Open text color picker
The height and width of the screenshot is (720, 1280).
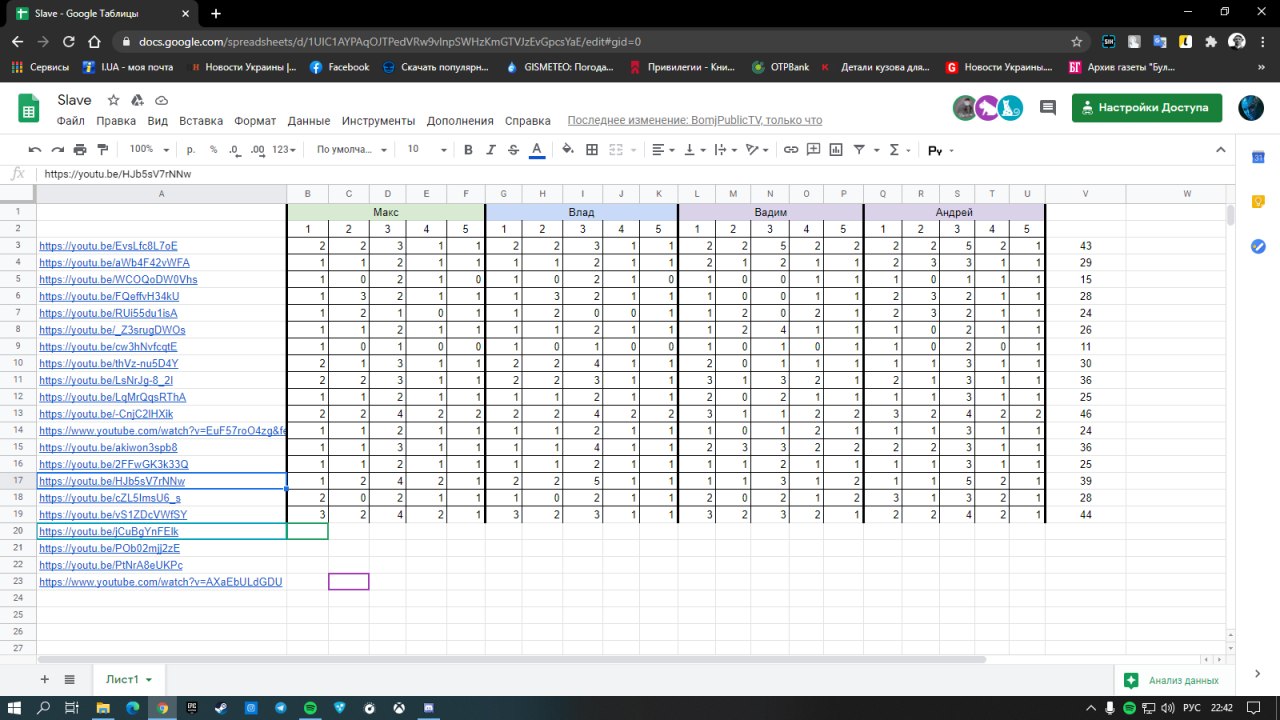(x=536, y=150)
